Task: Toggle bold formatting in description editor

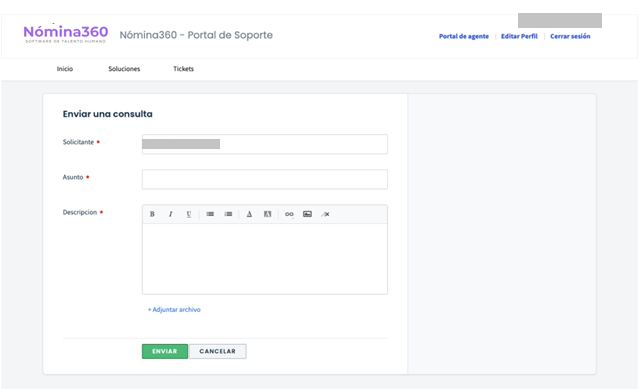Action: point(152,214)
